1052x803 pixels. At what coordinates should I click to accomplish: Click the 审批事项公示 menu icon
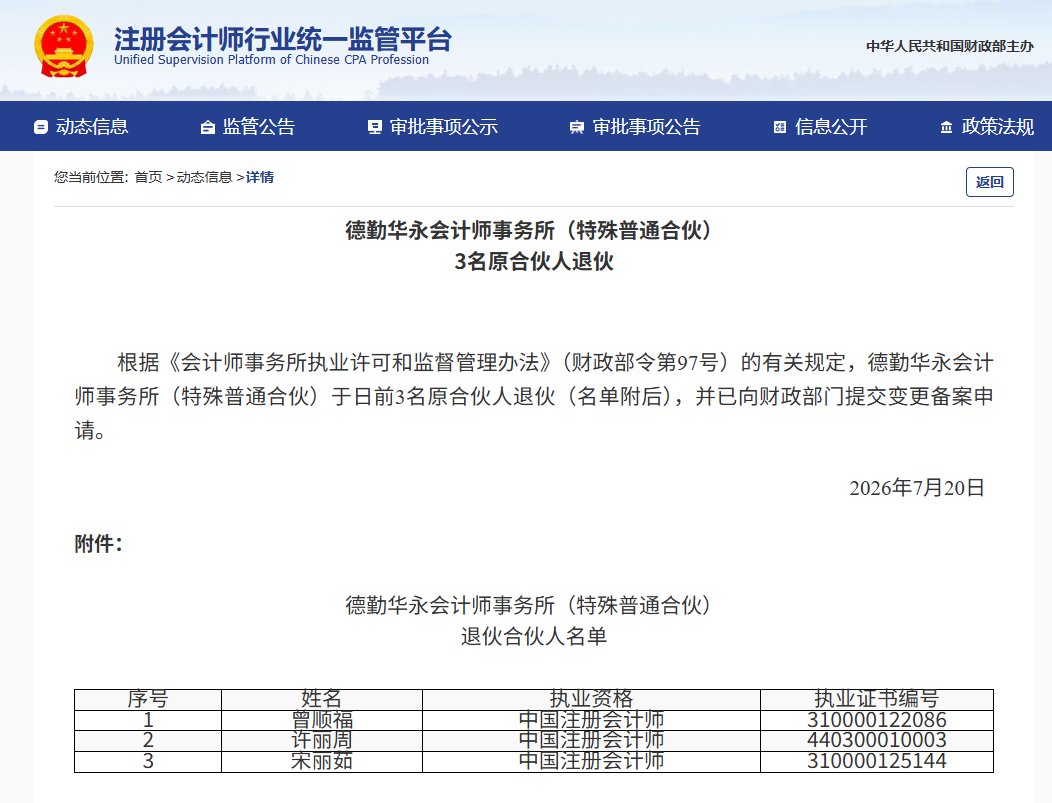tap(375, 127)
